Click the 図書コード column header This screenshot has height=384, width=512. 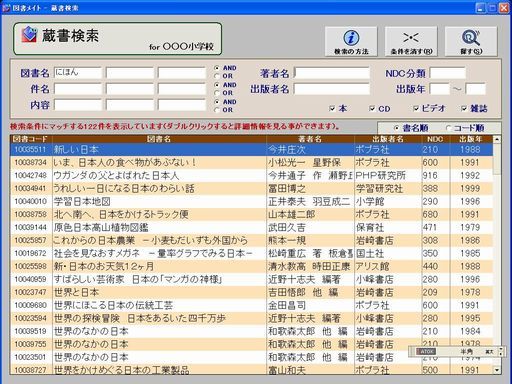click(x=31, y=139)
